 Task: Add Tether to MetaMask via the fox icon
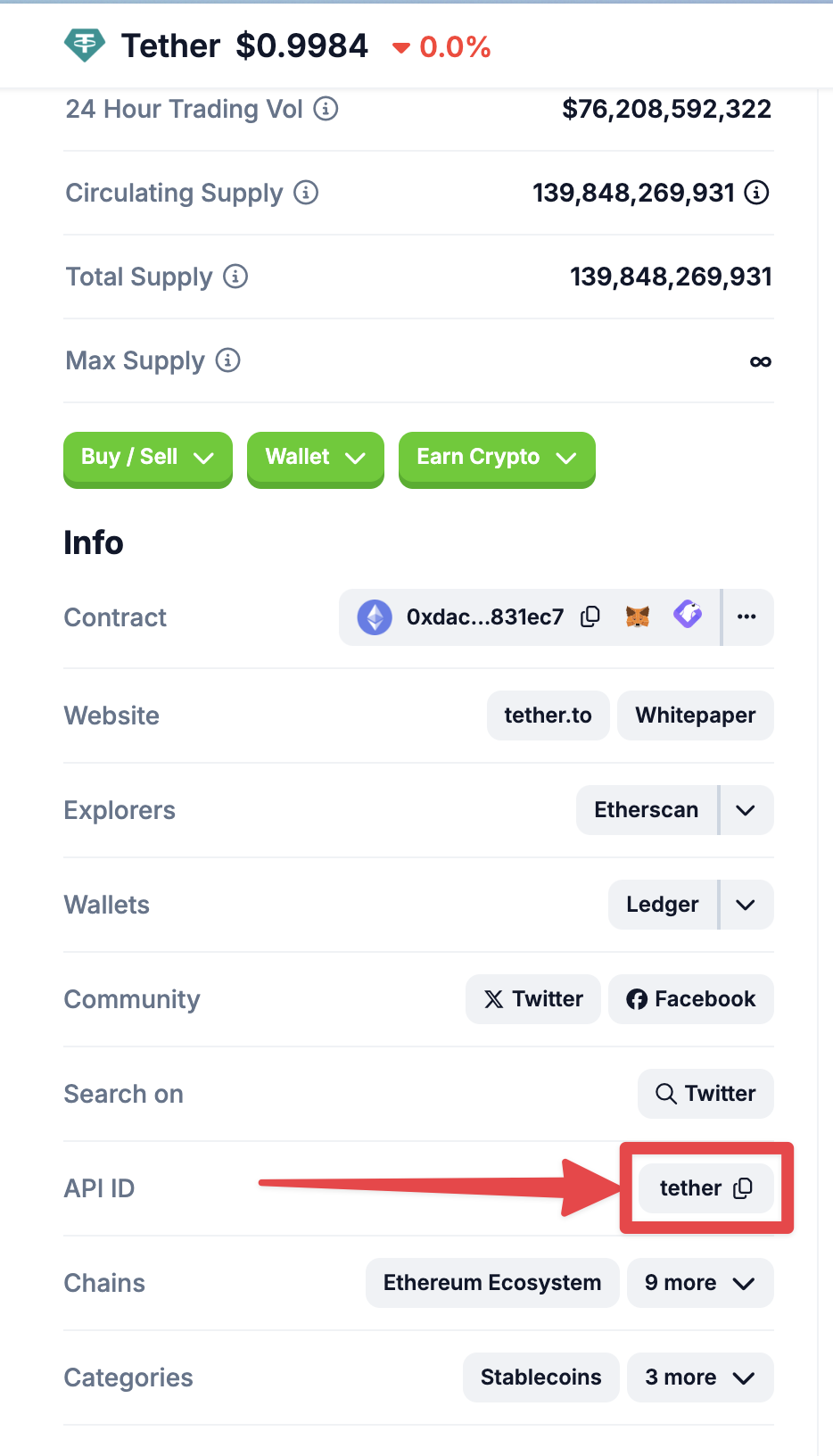click(637, 616)
